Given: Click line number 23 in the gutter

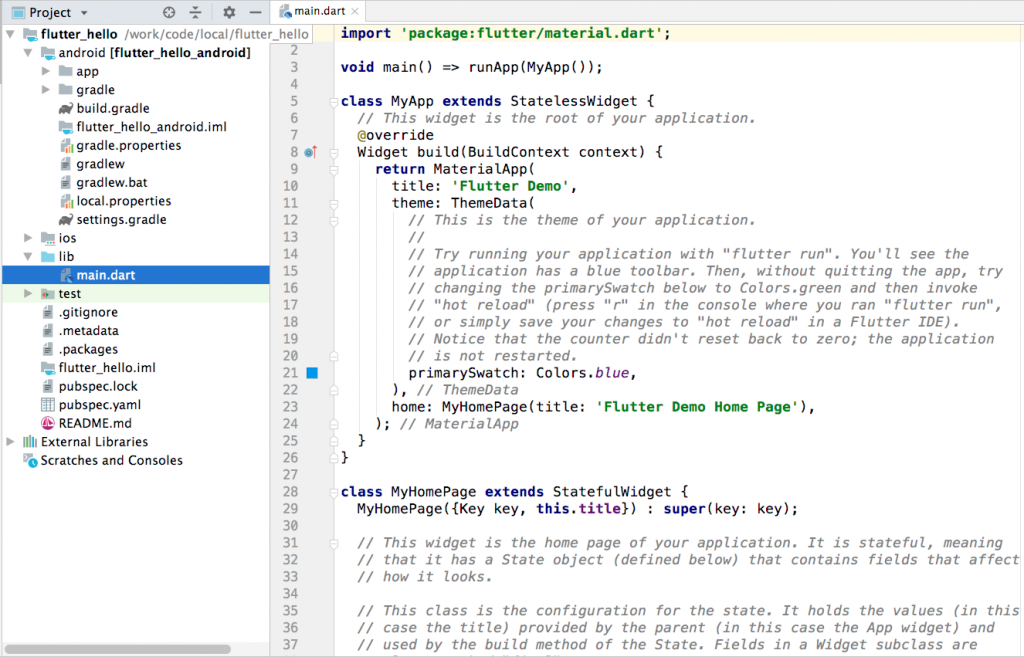Looking at the screenshot, I should (x=291, y=407).
